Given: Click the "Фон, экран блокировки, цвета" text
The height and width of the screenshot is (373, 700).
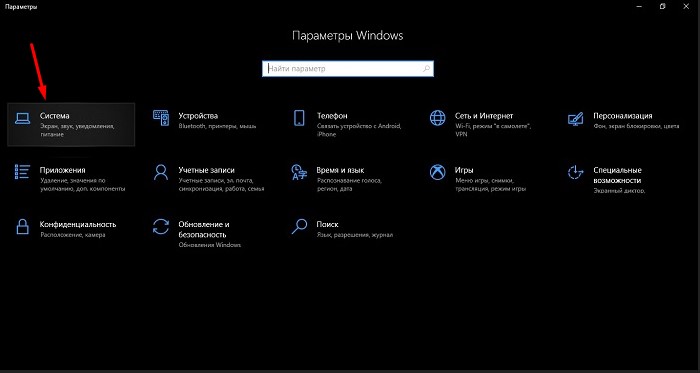Looking at the screenshot, I should click(x=637, y=126).
